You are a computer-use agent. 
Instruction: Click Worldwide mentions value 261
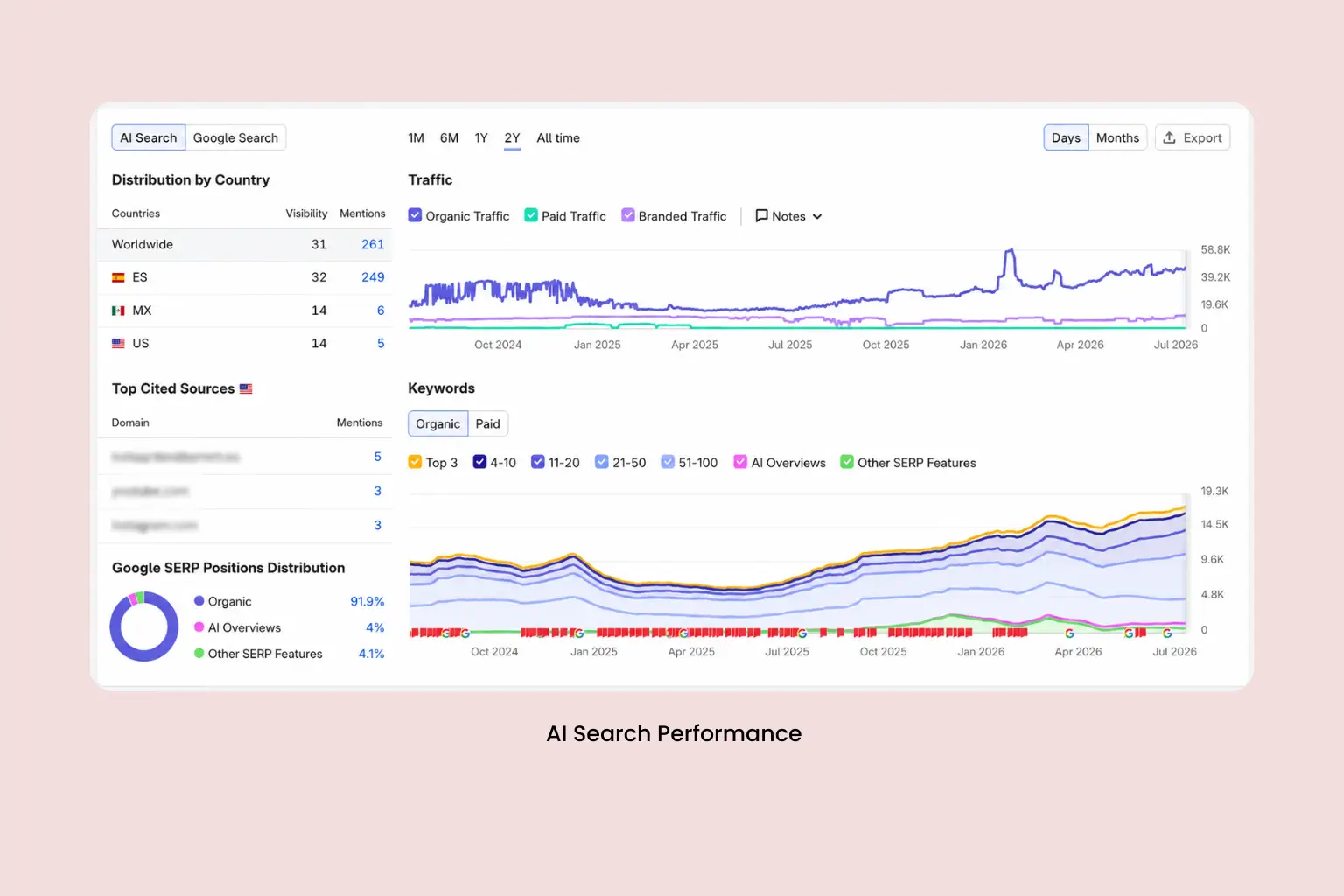click(373, 244)
